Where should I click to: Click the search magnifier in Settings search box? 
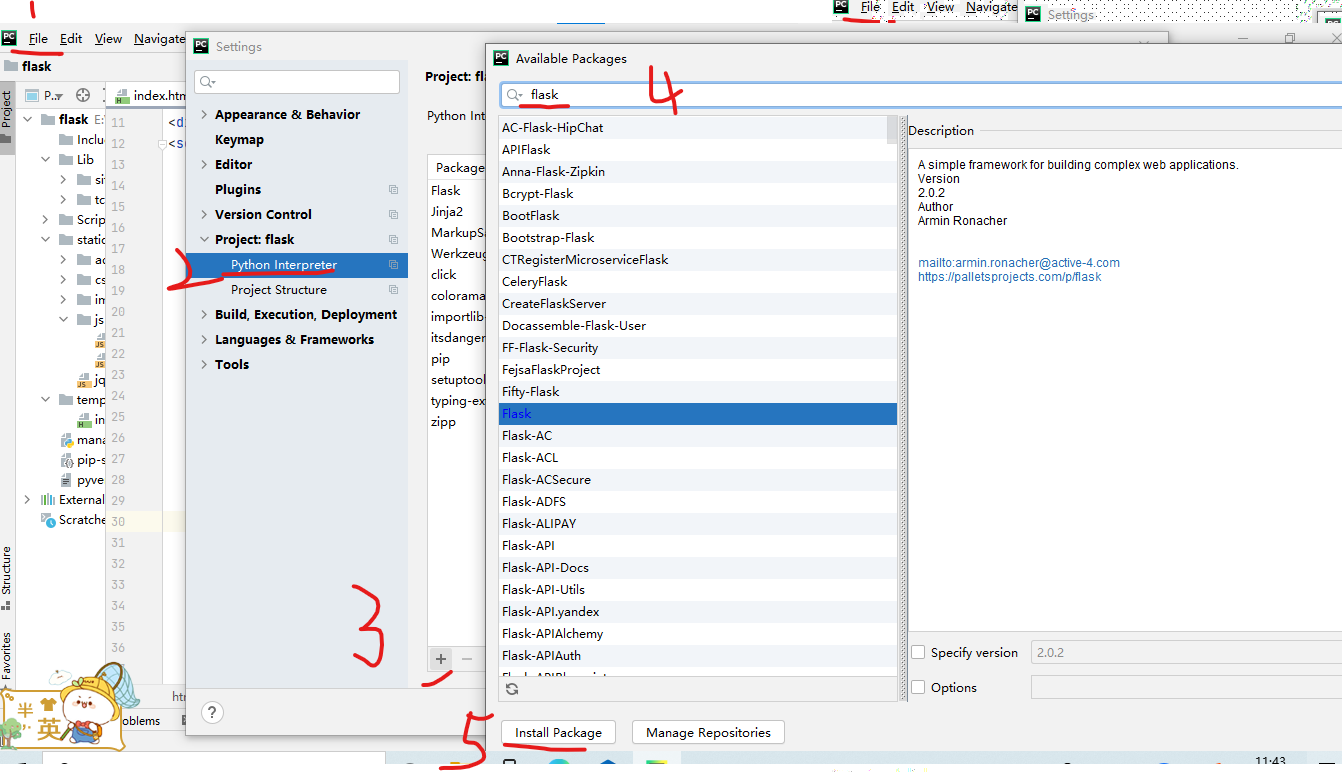point(209,82)
